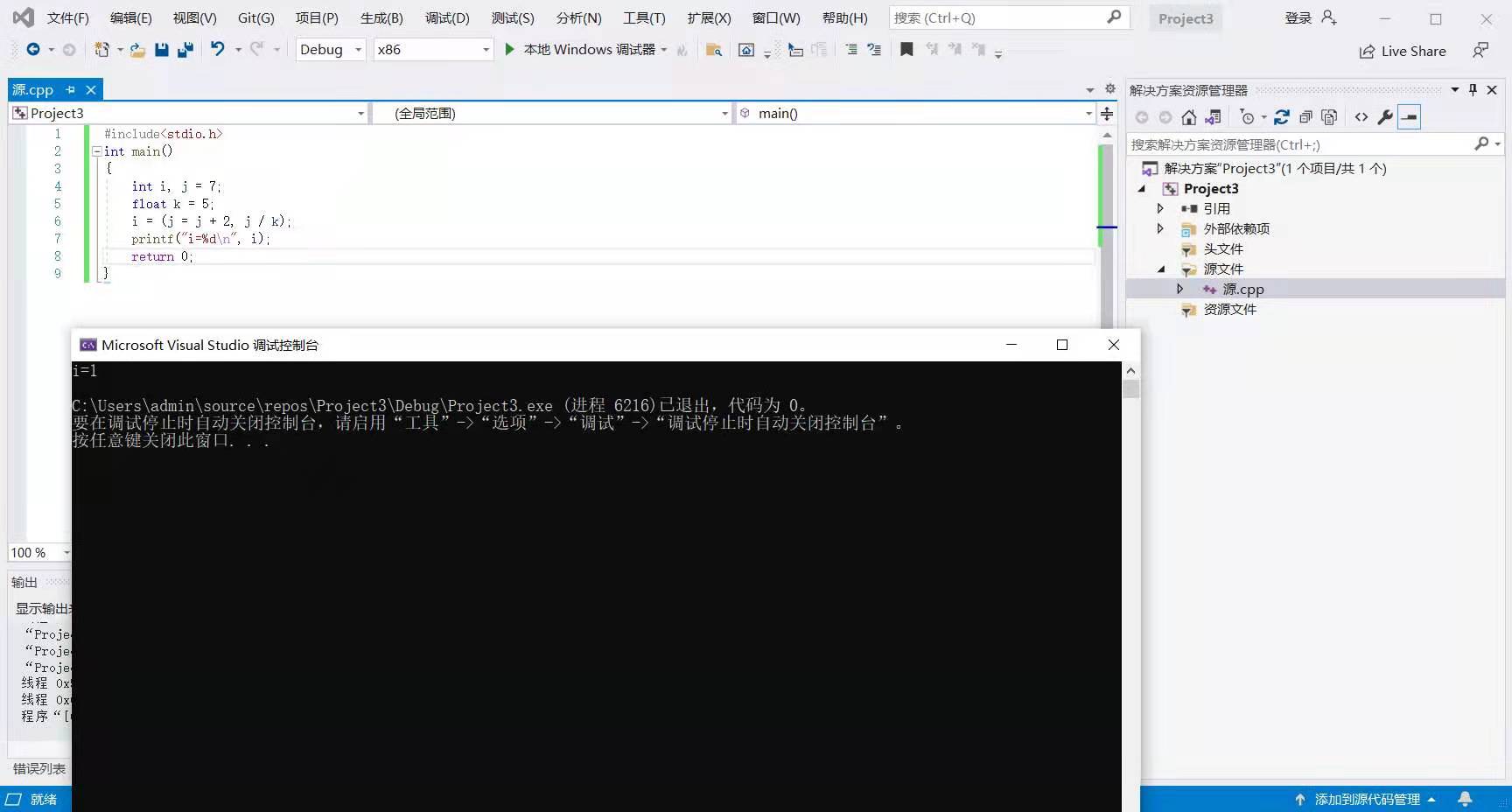The height and width of the screenshot is (812, 1512).
Task: Click the Visual Studio search box (Ctrl+Q)
Action: pyautogui.click(x=1009, y=17)
